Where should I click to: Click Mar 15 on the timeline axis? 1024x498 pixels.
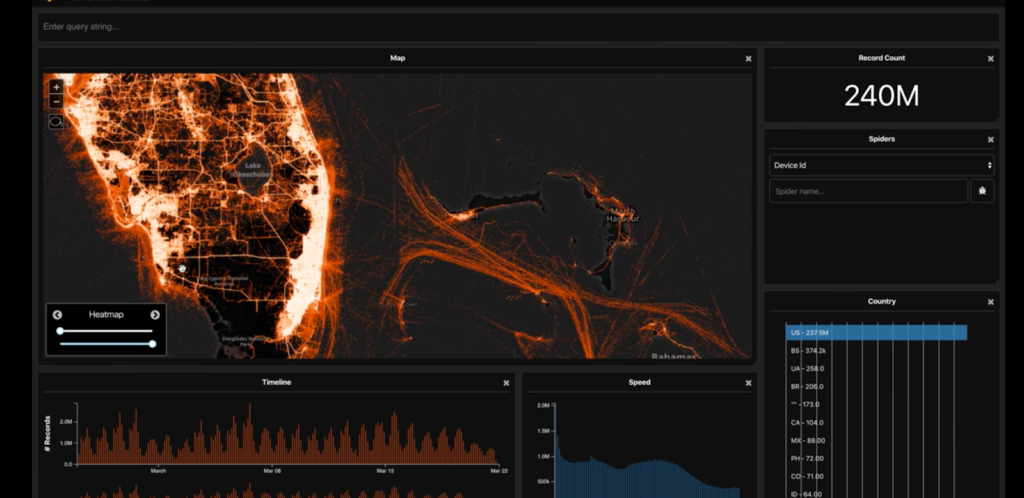385,471
